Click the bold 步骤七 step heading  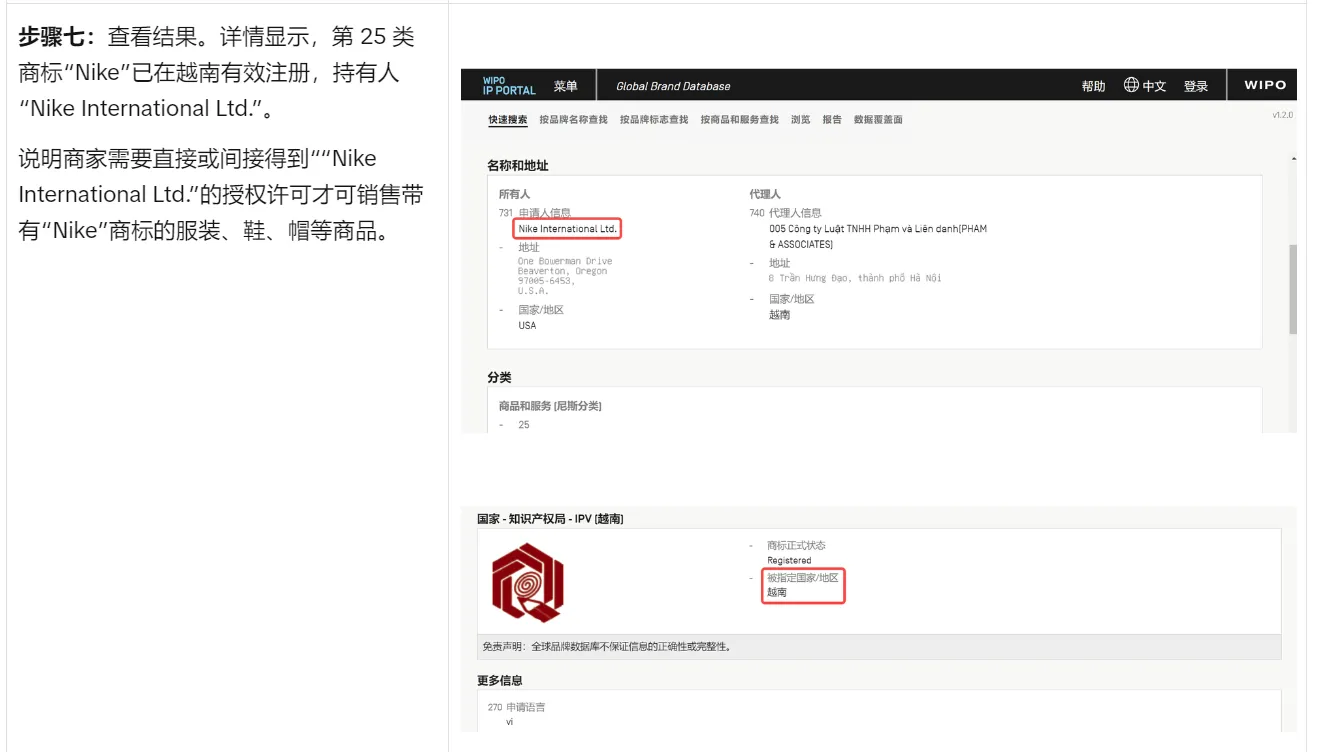(x=58, y=38)
